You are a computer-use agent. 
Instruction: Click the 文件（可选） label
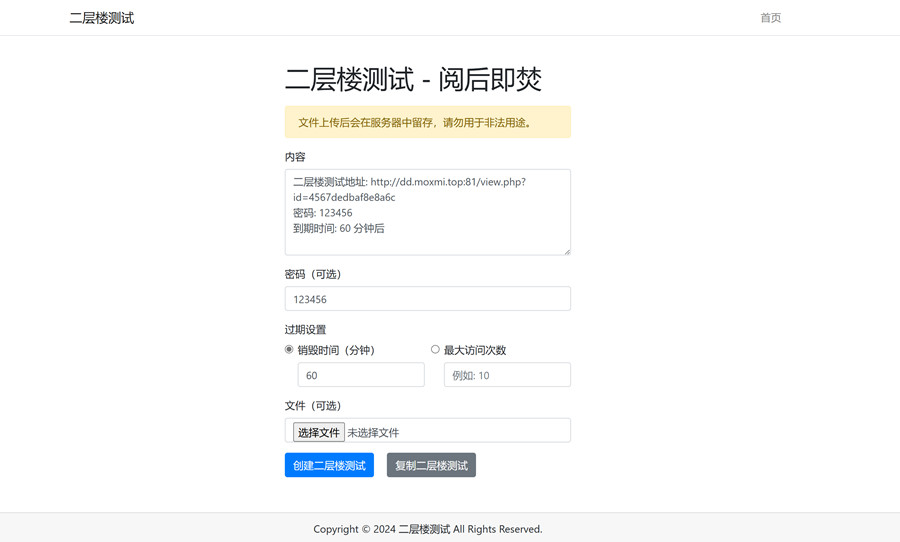[313, 406]
